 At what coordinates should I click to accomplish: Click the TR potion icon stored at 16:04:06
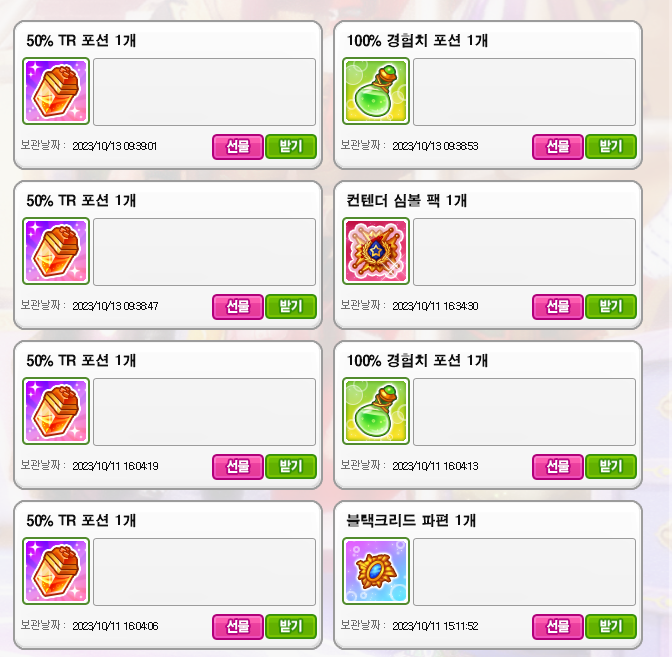56,571
